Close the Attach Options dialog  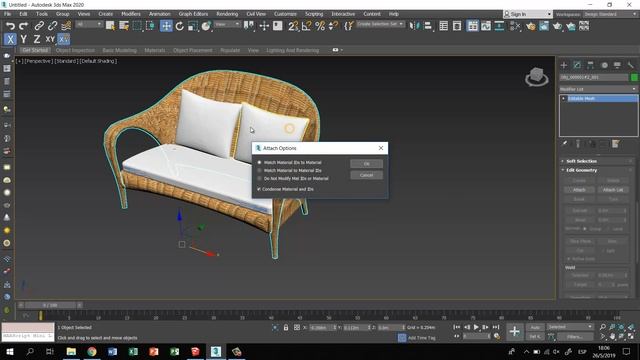pyautogui.click(x=381, y=148)
